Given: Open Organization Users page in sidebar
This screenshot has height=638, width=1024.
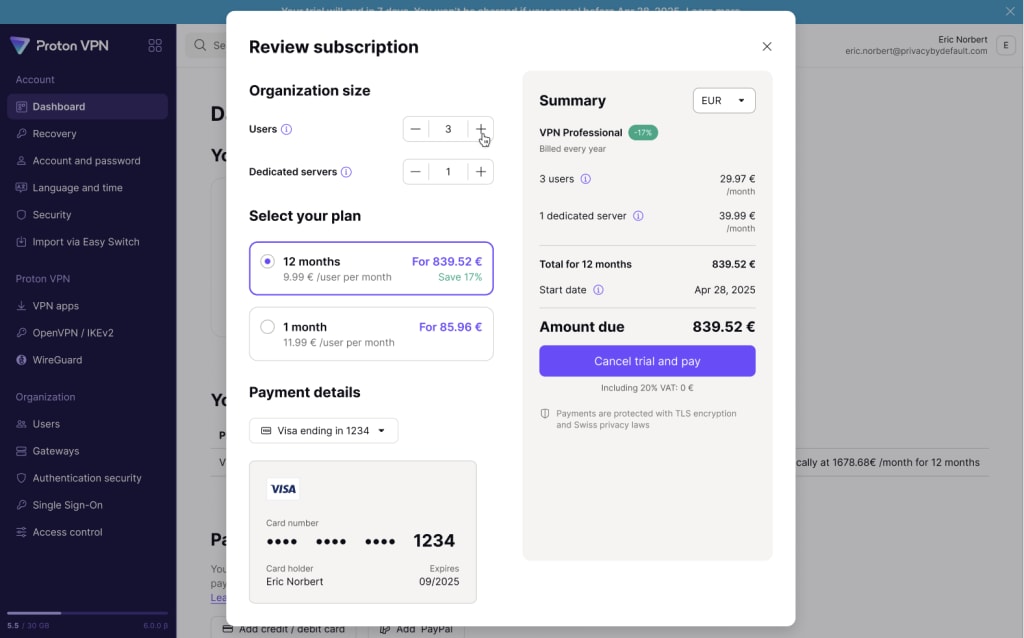Looking at the screenshot, I should [x=88, y=424].
